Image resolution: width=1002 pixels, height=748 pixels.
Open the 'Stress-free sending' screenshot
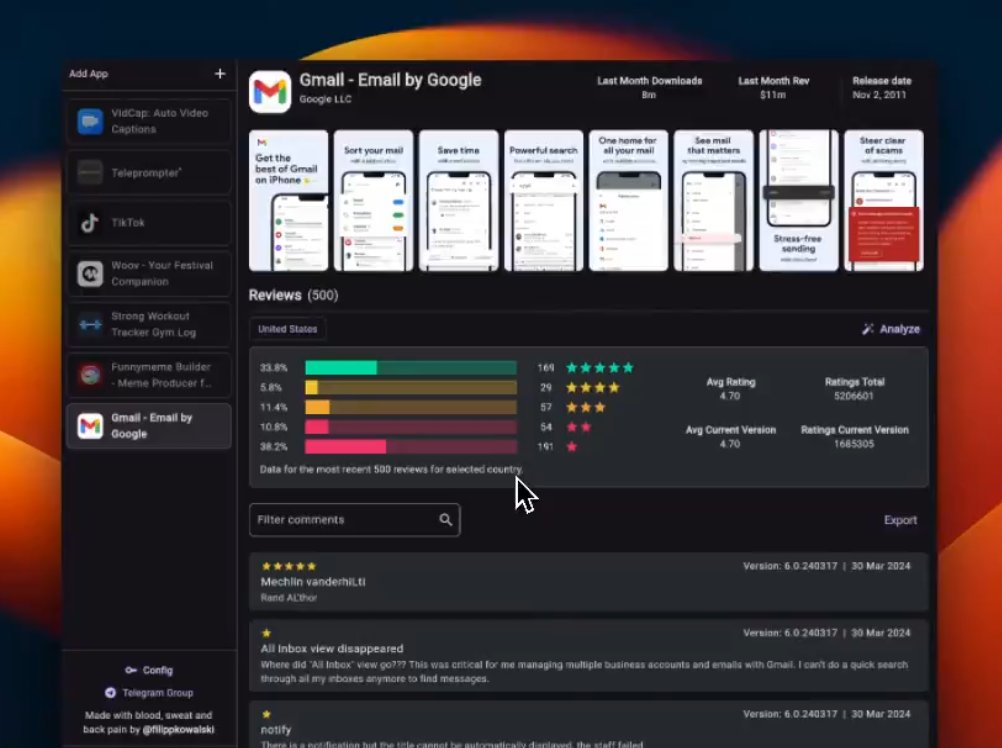tap(798, 201)
